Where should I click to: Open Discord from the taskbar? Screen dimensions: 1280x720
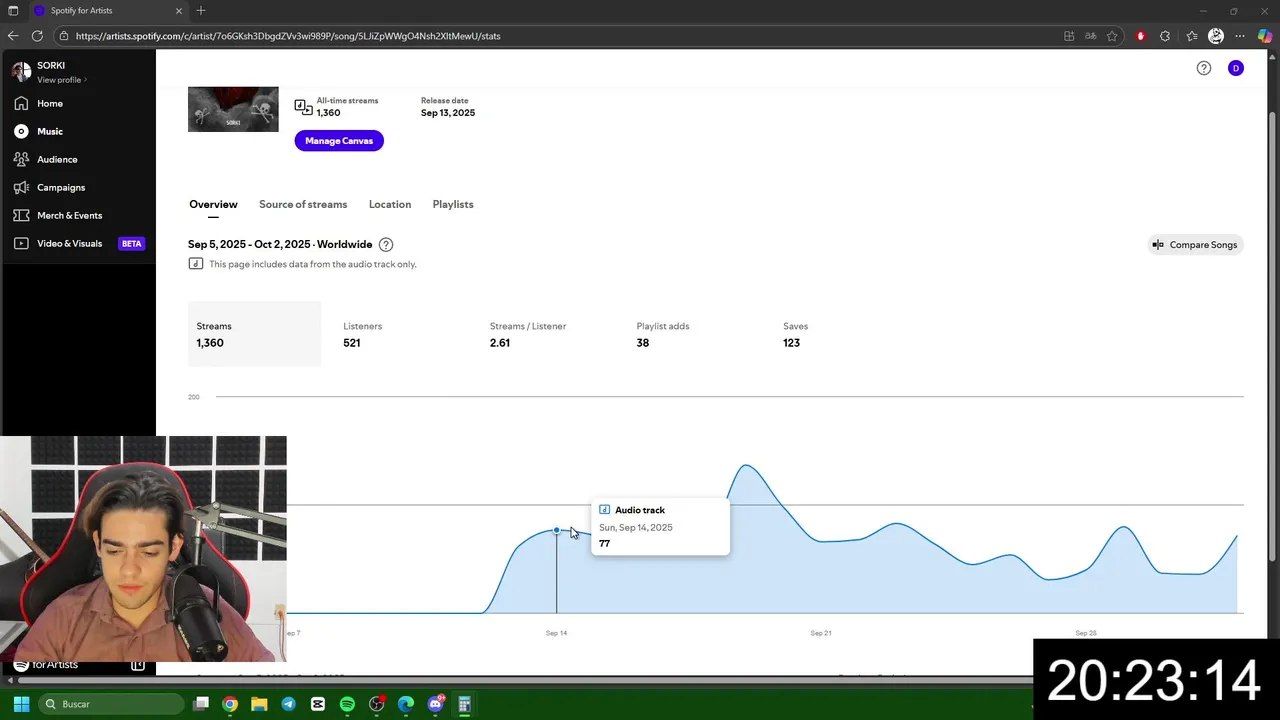pyautogui.click(x=435, y=704)
